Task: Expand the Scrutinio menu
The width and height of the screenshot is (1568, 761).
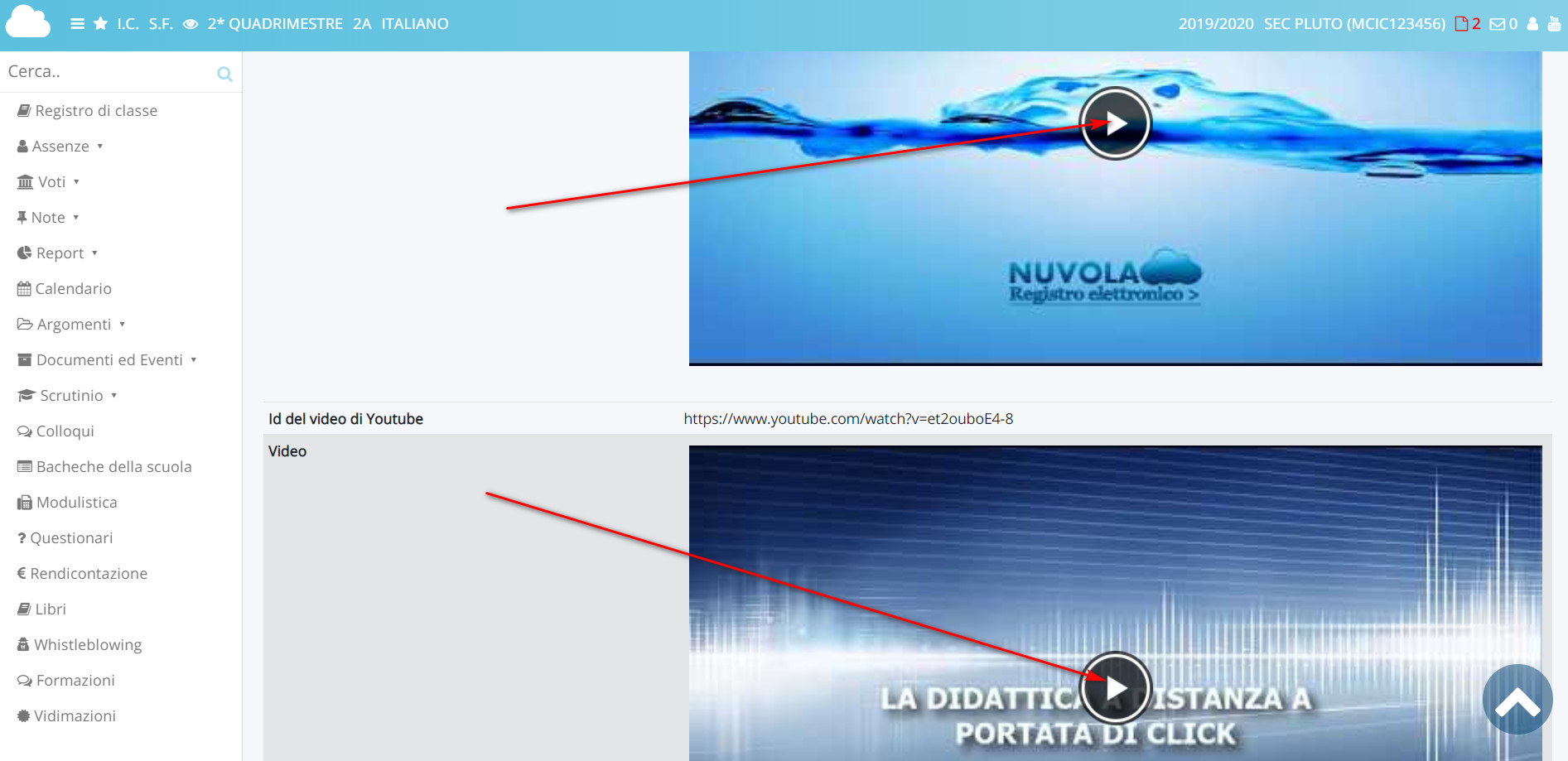Action: (x=67, y=396)
